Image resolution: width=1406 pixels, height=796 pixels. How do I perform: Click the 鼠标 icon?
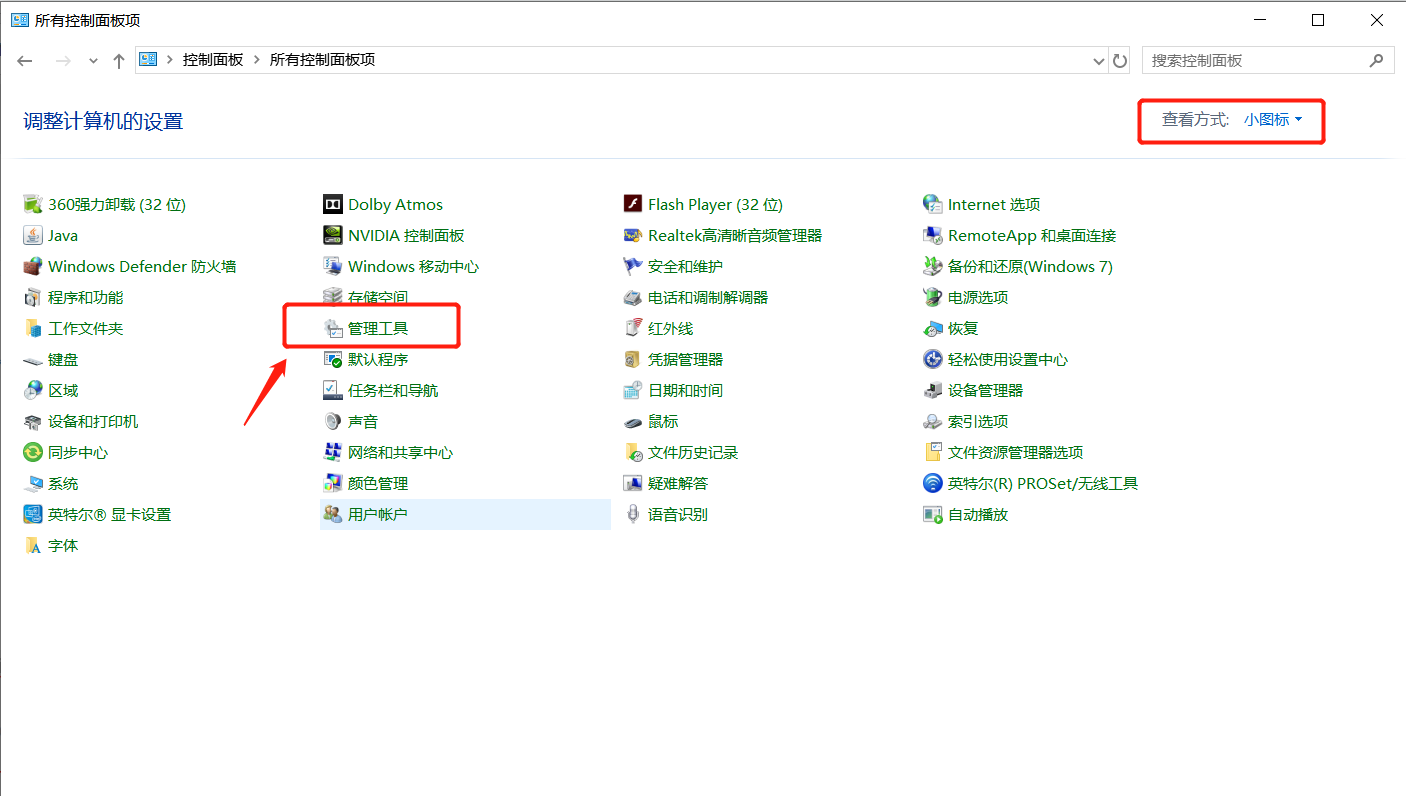click(x=633, y=422)
